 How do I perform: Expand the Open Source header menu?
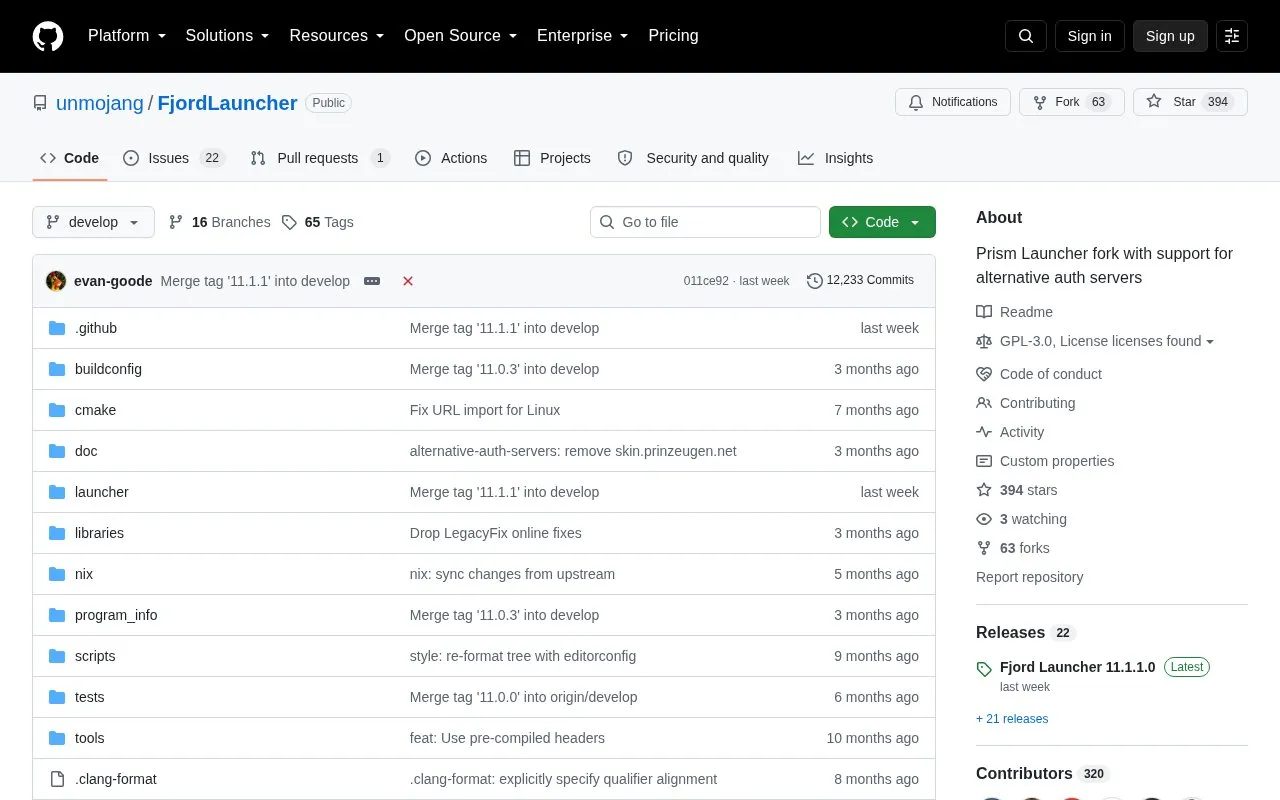pyautogui.click(x=460, y=36)
